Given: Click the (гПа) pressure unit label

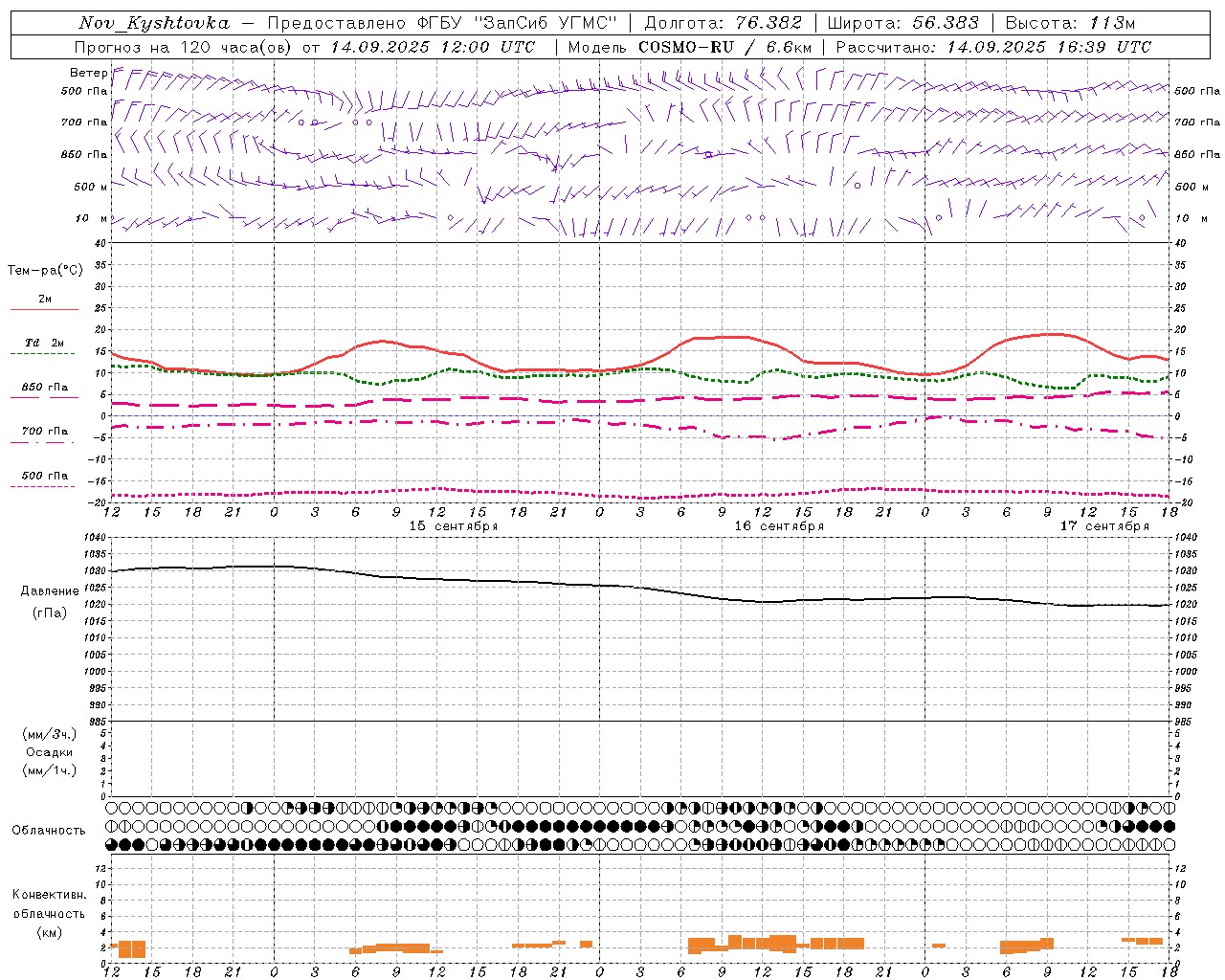Looking at the screenshot, I should (50, 613).
